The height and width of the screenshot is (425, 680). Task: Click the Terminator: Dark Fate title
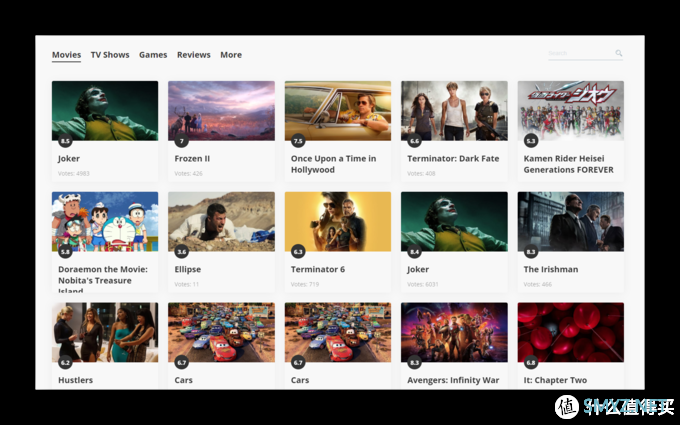453,159
